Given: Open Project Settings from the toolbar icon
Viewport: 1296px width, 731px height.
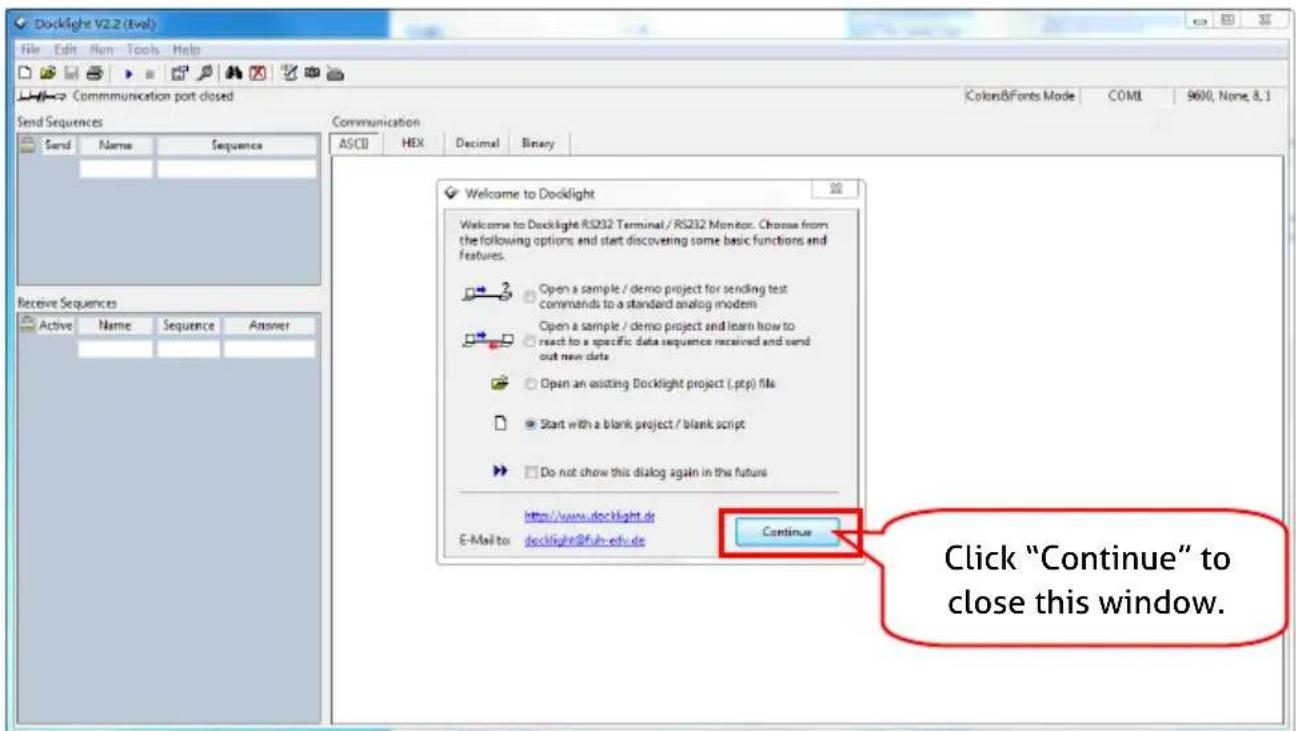Looking at the screenshot, I should [179, 73].
